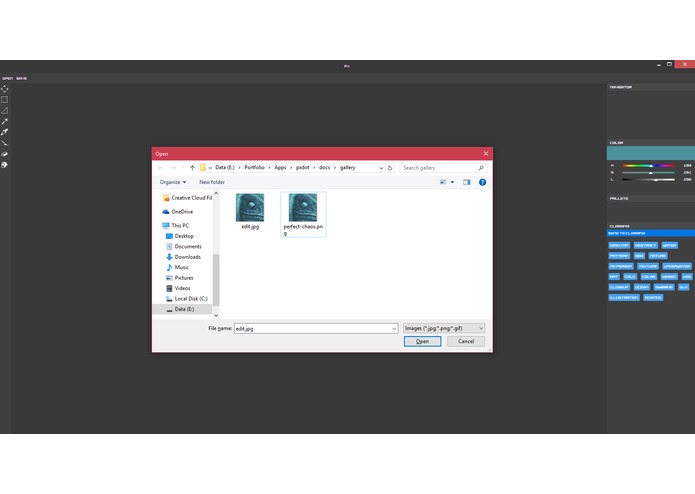Open the recent locations dropdown arrow
Viewport: 695px width, 494px height.
click(183, 168)
